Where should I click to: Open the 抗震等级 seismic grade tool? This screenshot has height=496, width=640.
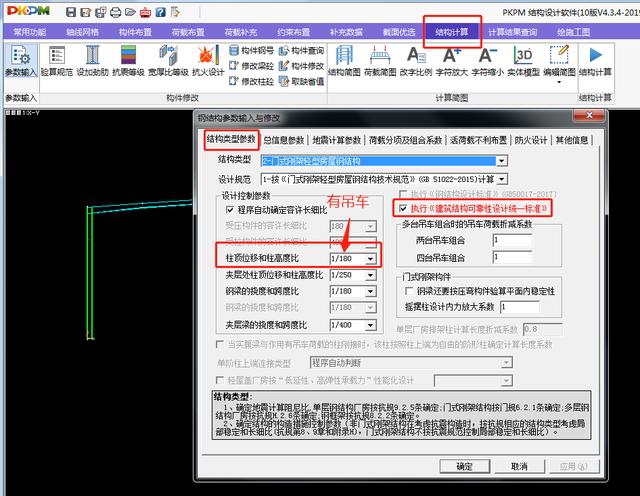point(128,61)
